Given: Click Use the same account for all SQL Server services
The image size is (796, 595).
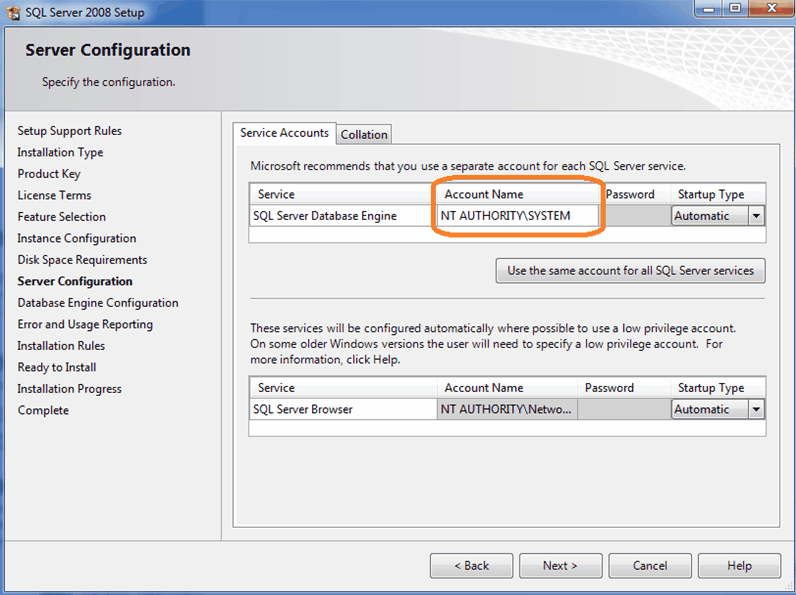Looking at the screenshot, I should 631,271.
